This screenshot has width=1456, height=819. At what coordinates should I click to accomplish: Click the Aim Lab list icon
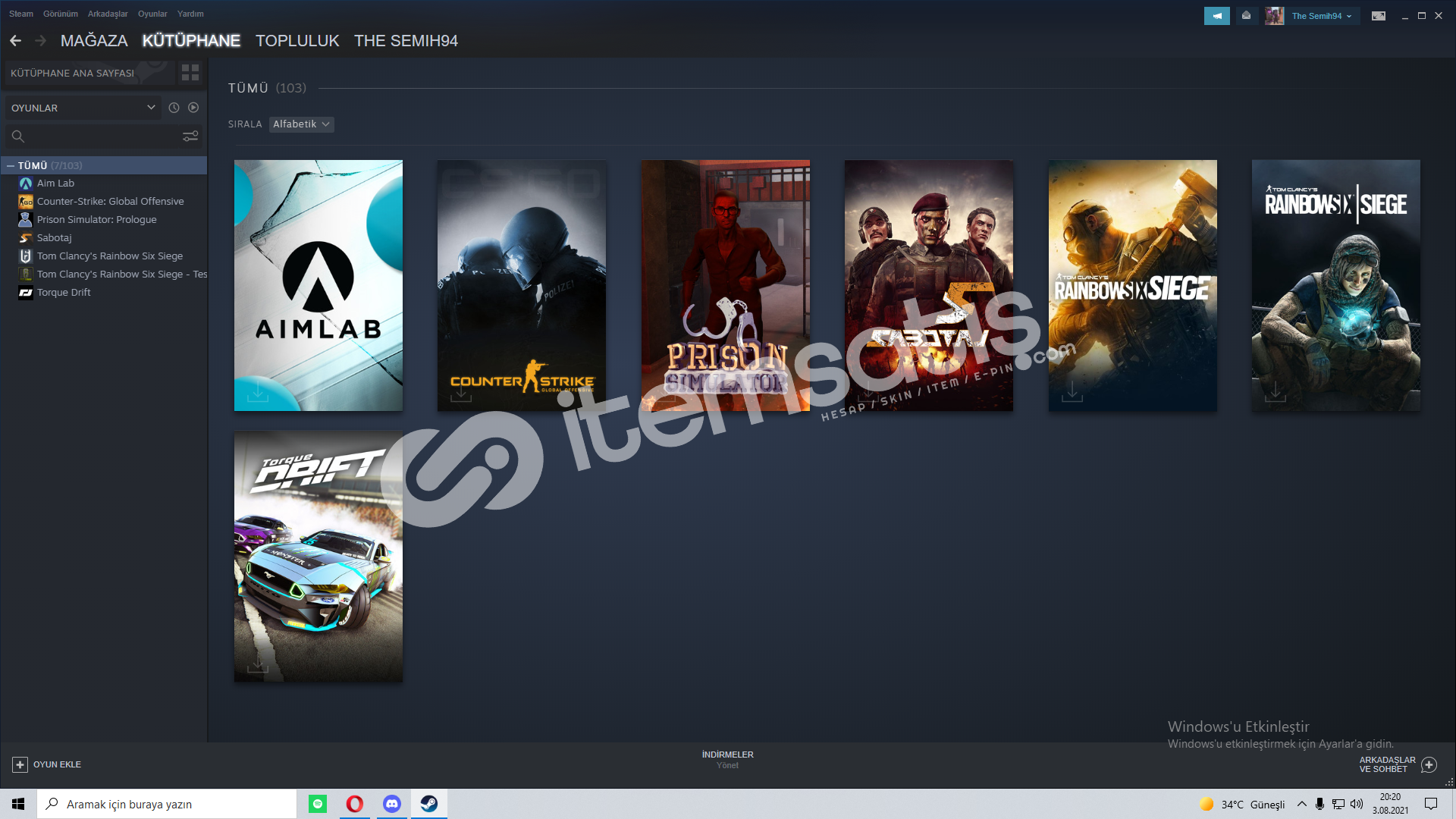(26, 184)
